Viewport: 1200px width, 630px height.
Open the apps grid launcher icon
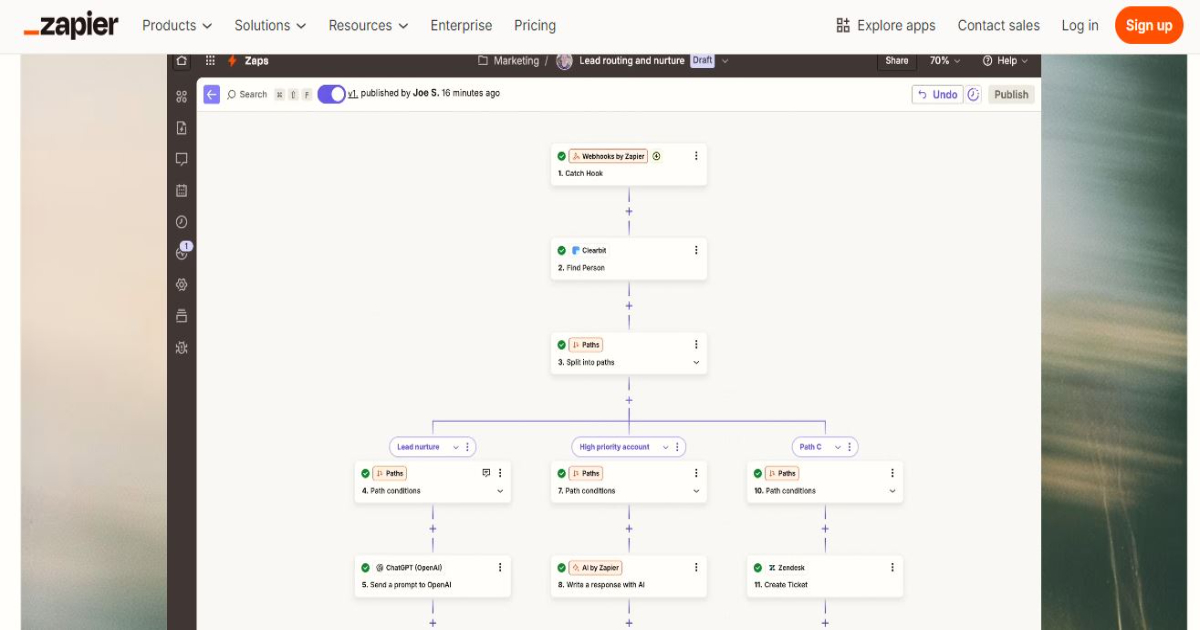click(210, 61)
